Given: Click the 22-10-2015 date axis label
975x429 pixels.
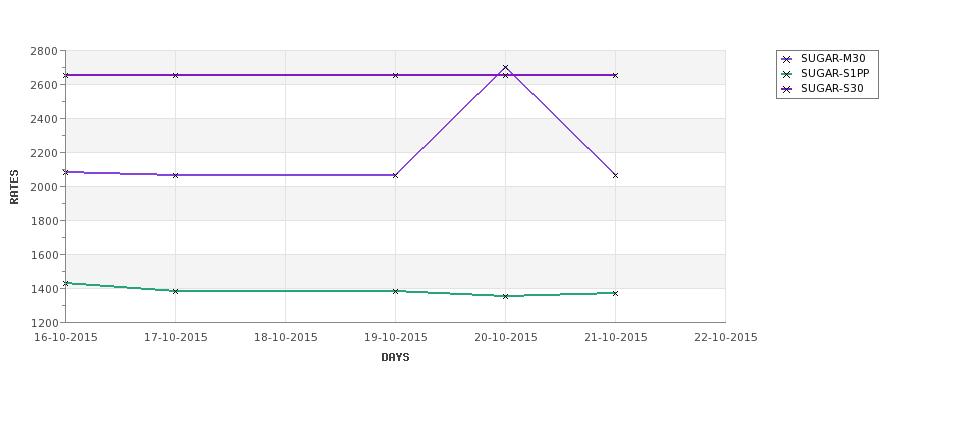Looking at the screenshot, I should pos(726,338).
